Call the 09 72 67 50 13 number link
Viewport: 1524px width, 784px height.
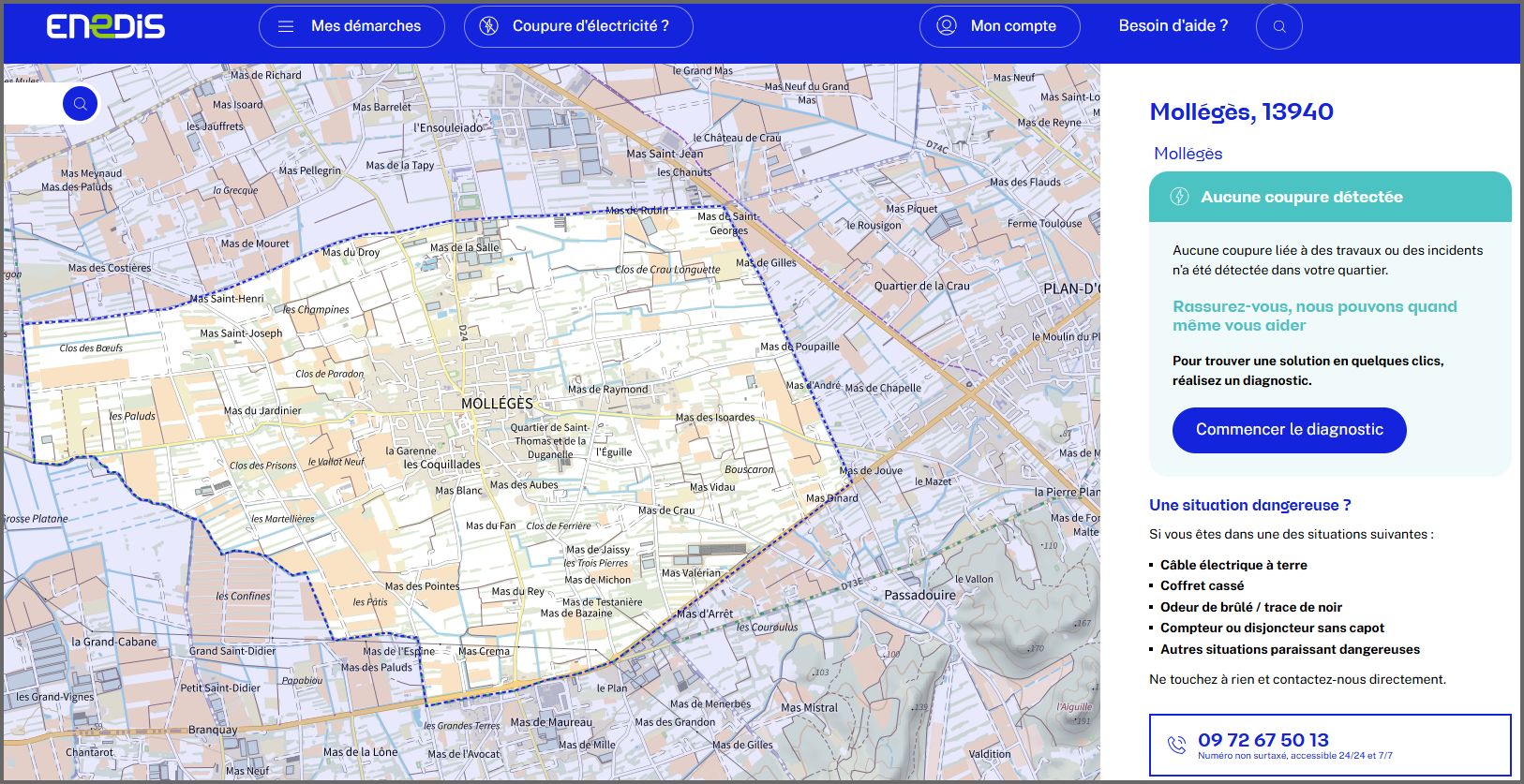pos(1263,740)
